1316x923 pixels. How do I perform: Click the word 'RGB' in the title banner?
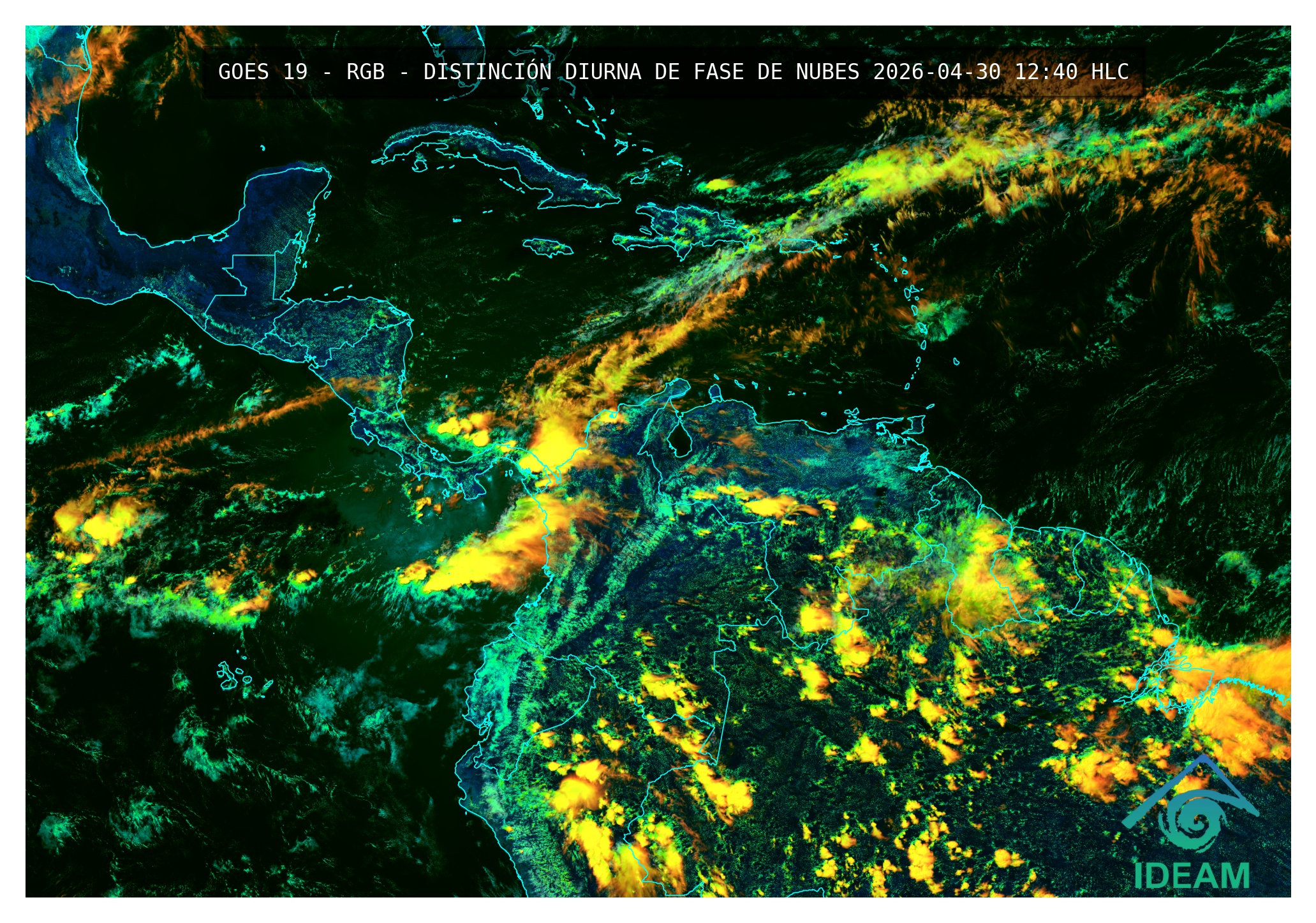(x=366, y=72)
